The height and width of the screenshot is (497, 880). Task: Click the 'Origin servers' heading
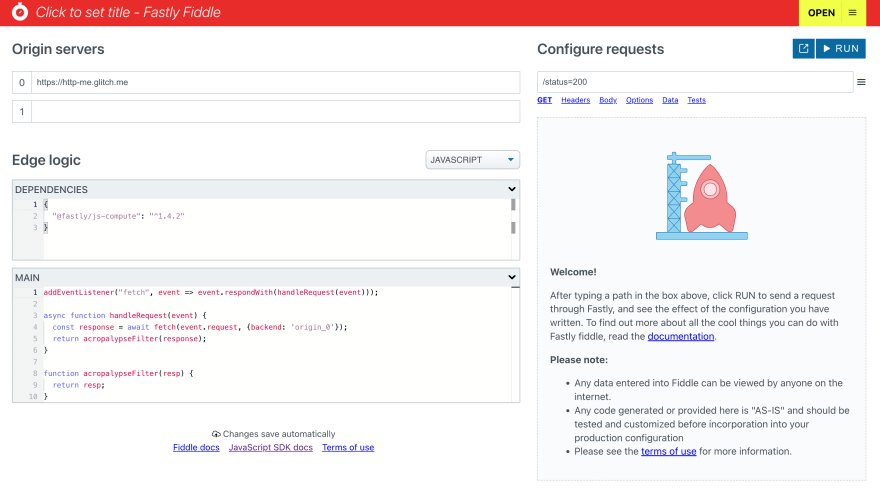[x=58, y=49]
